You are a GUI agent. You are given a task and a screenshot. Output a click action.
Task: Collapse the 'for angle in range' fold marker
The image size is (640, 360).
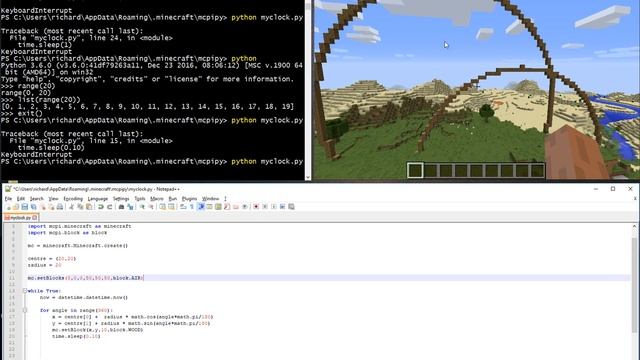pyautogui.click(x=25, y=310)
